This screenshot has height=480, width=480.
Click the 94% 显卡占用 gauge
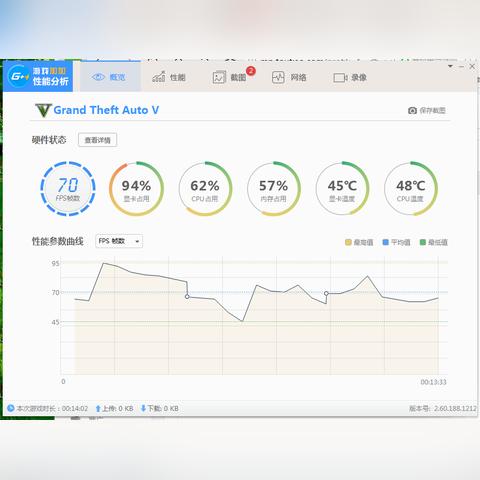click(136, 189)
